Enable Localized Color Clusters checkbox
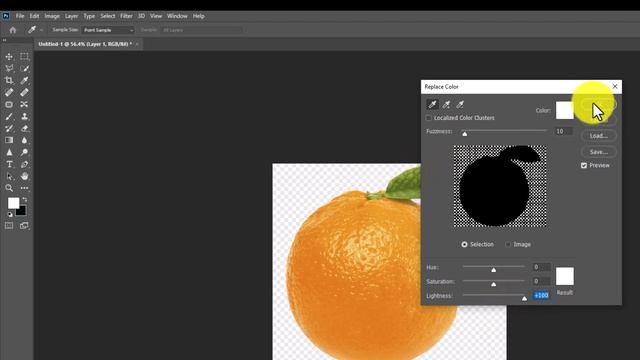This screenshot has height=360, width=640. coord(429,118)
